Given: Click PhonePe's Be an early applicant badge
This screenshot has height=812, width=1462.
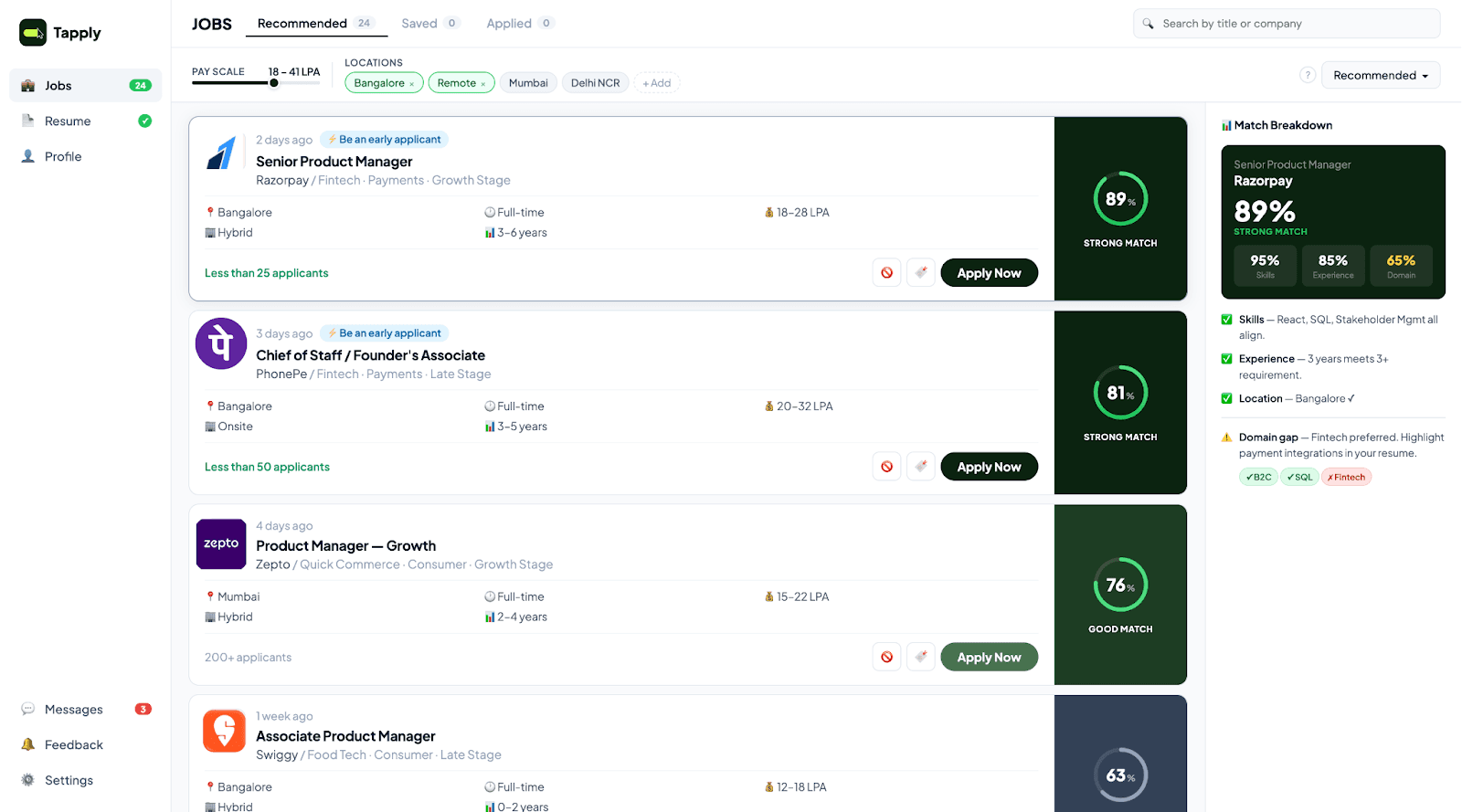Looking at the screenshot, I should (384, 333).
